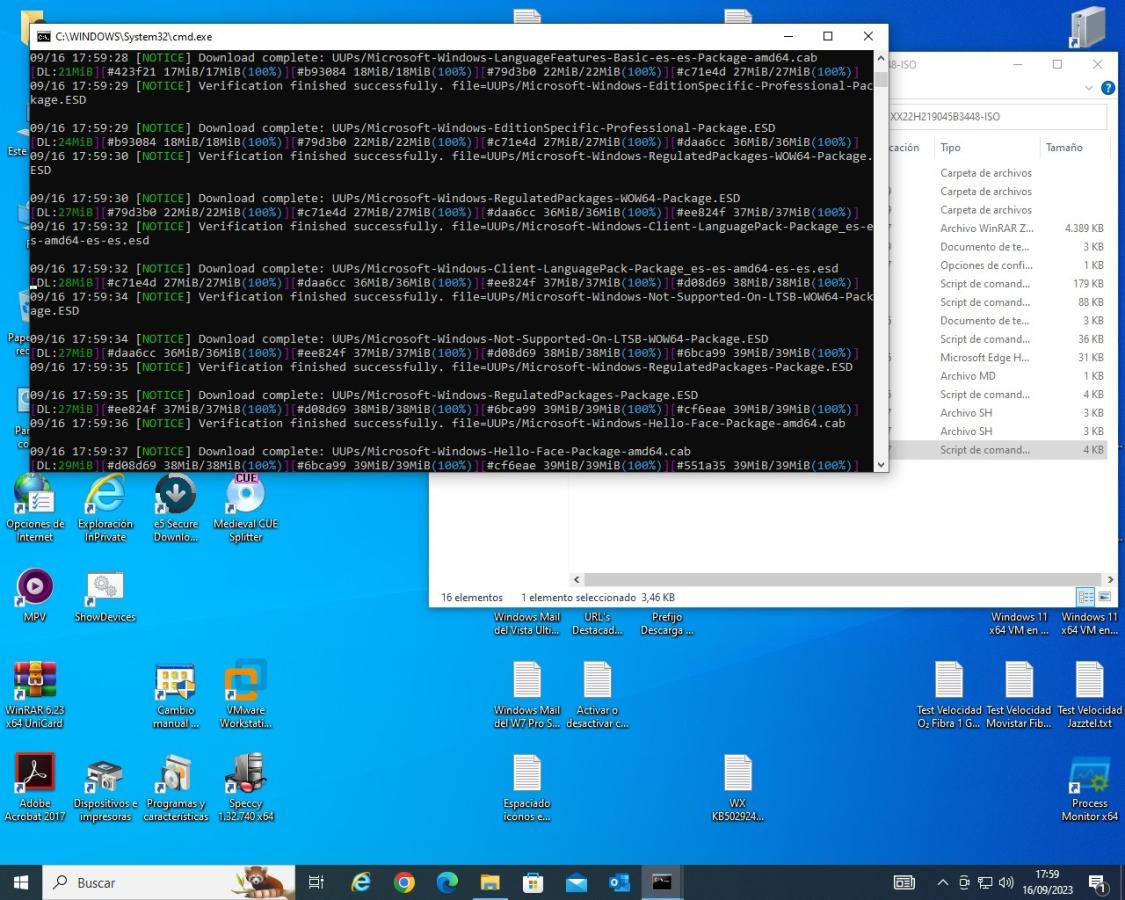Sort files by Tamaño column header

pyautogui.click(x=1064, y=147)
